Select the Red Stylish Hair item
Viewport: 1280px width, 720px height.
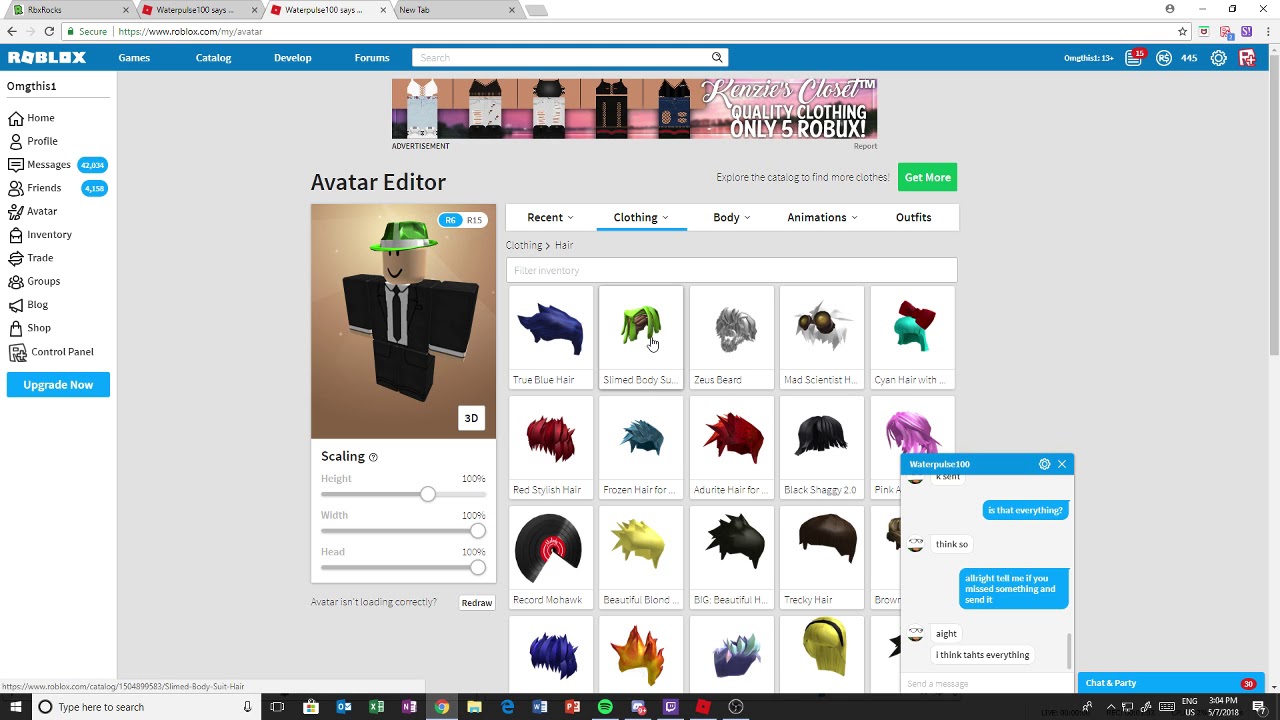pos(549,448)
